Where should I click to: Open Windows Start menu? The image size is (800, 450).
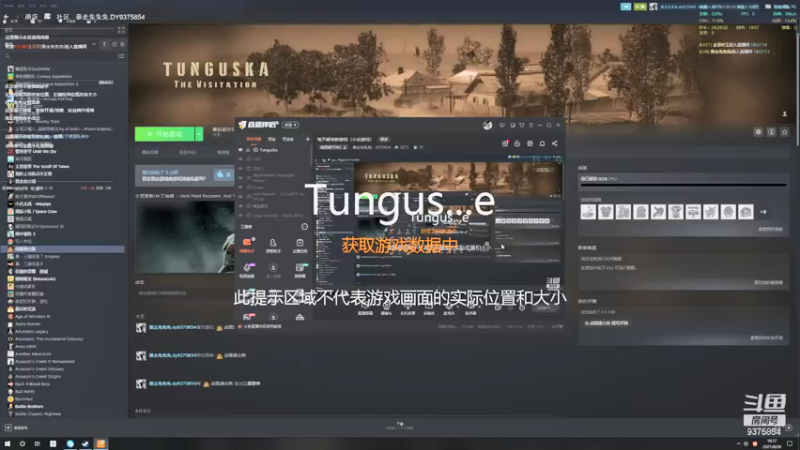pos(7,444)
